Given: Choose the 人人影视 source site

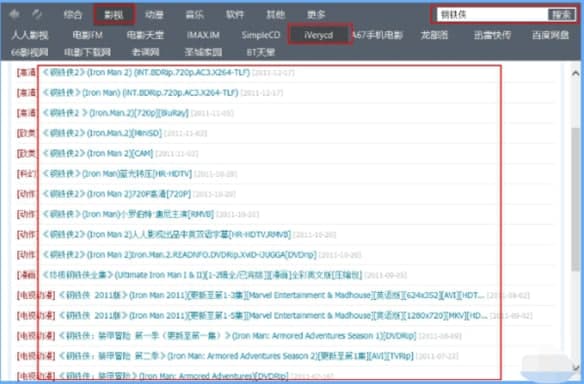Looking at the screenshot, I should [x=30, y=35].
